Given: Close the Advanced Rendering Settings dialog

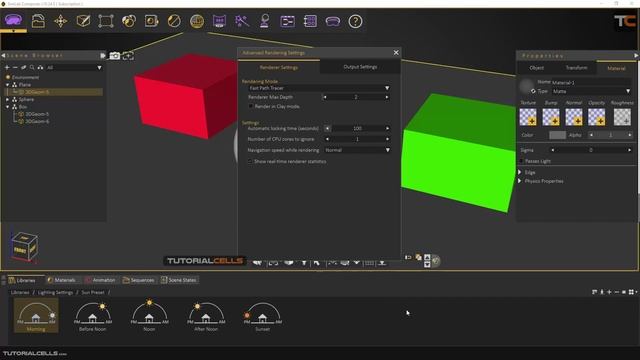Looking at the screenshot, I should (x=396, y=53).
